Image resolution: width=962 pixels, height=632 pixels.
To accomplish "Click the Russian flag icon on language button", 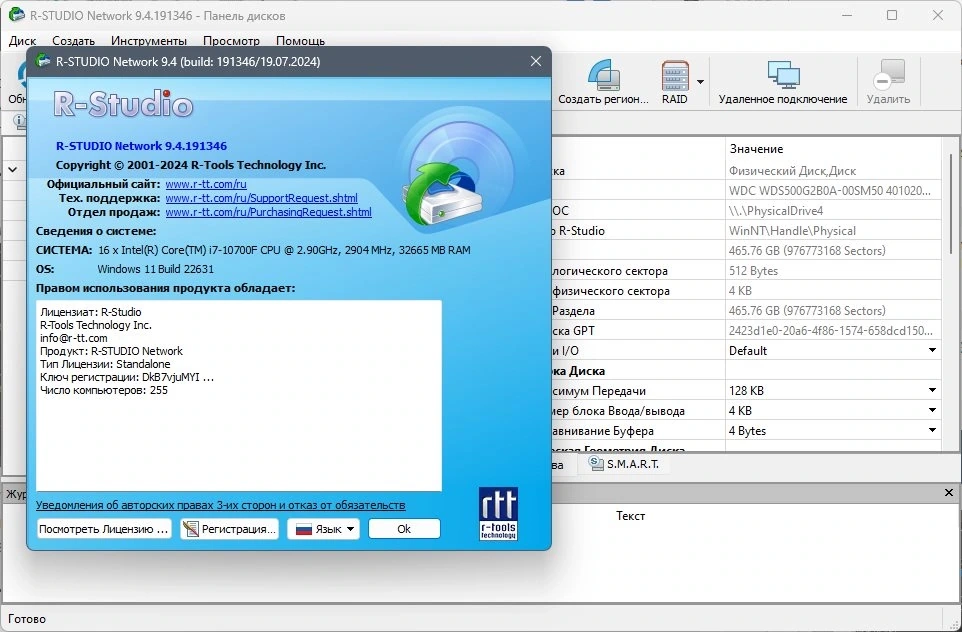I will pos(304,529).
